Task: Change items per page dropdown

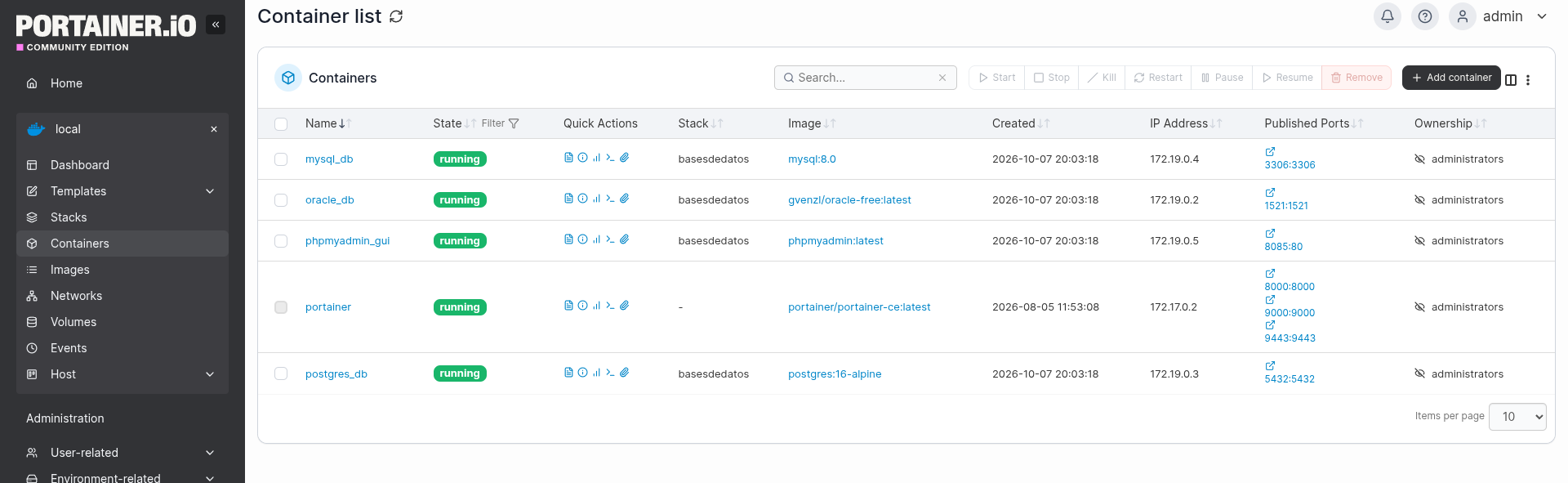Action: [1517, 417]
